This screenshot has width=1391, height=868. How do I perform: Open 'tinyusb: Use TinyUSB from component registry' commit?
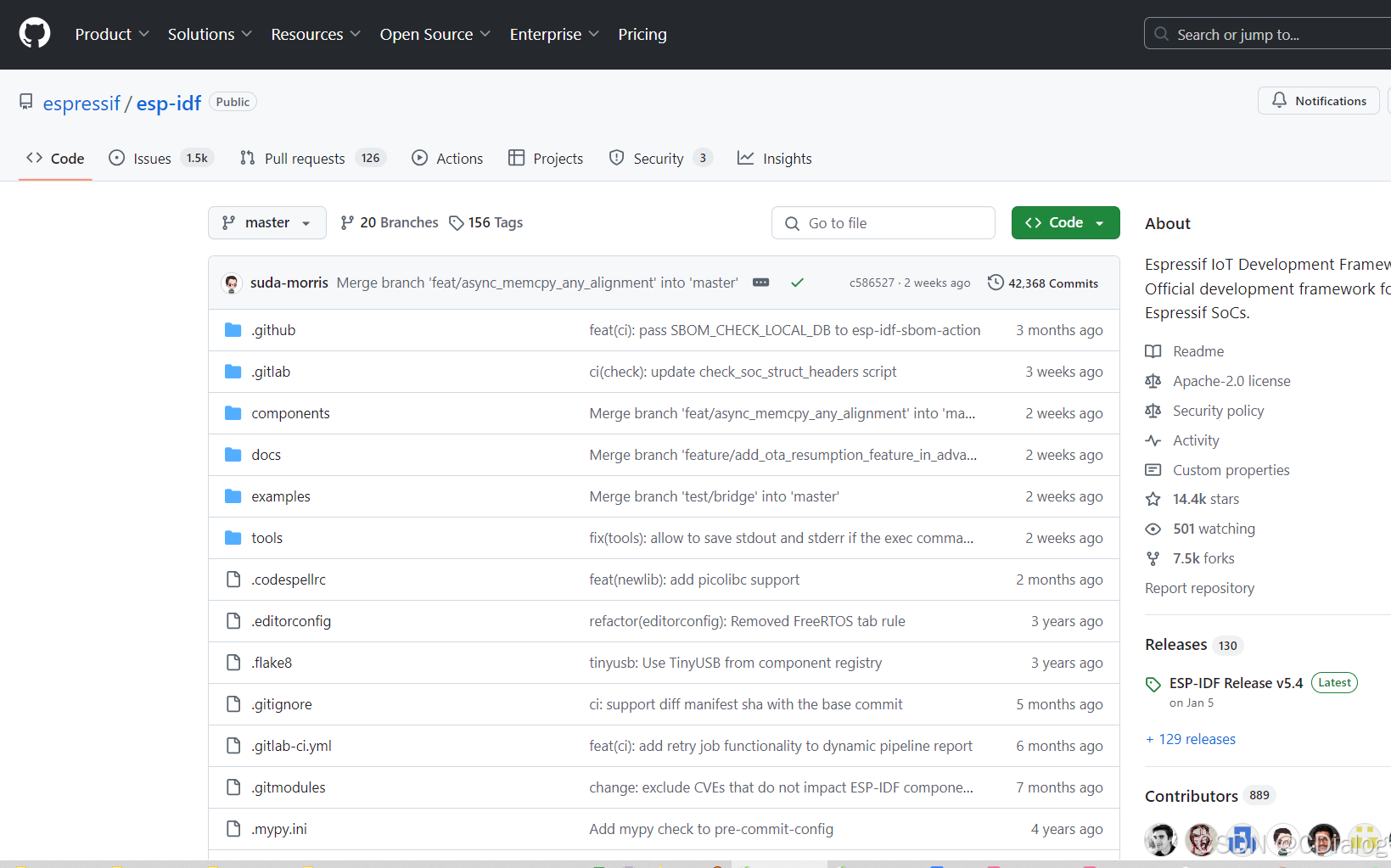click(736, 663)
